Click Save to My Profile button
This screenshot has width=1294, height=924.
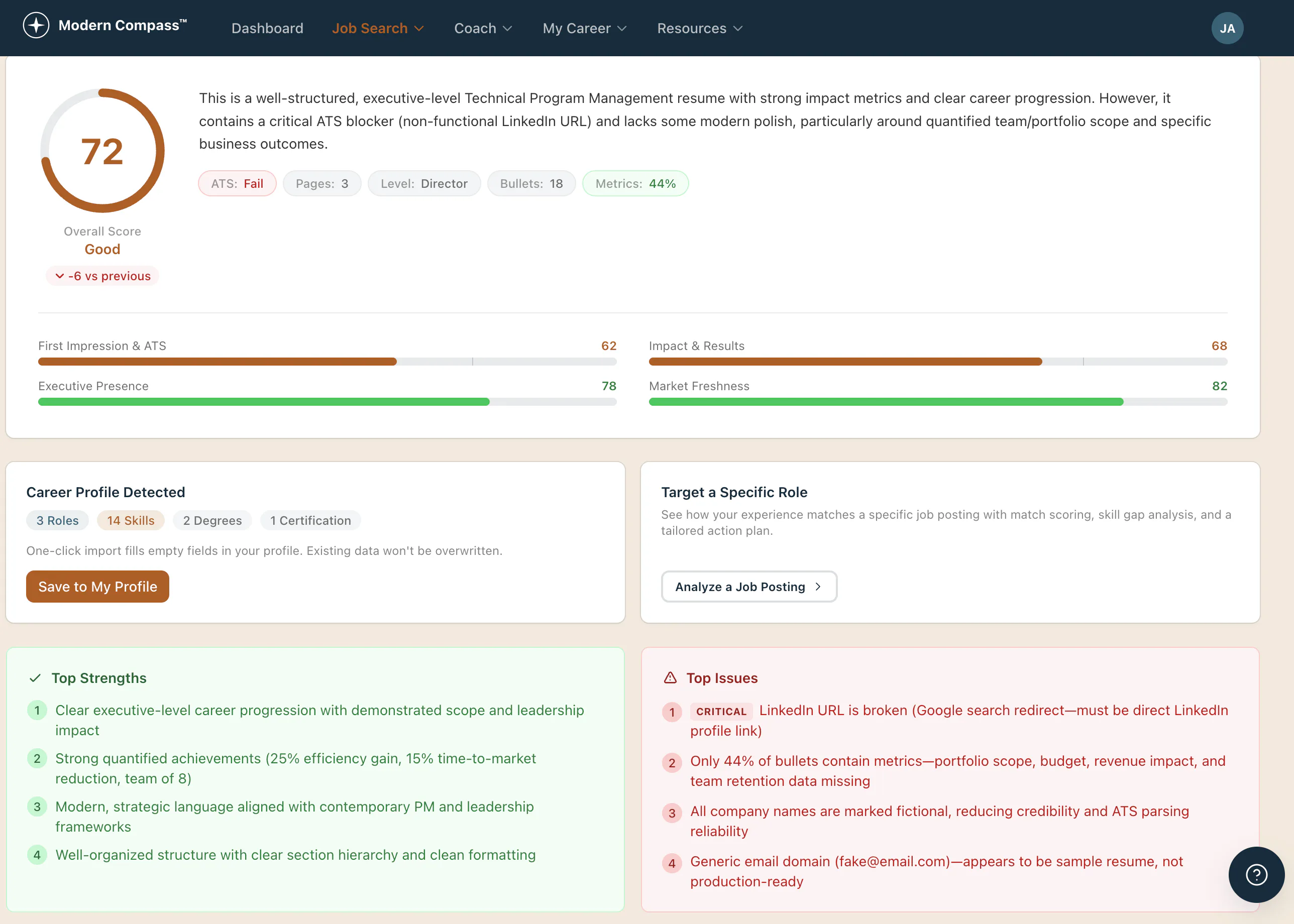[x=97, y=587]
